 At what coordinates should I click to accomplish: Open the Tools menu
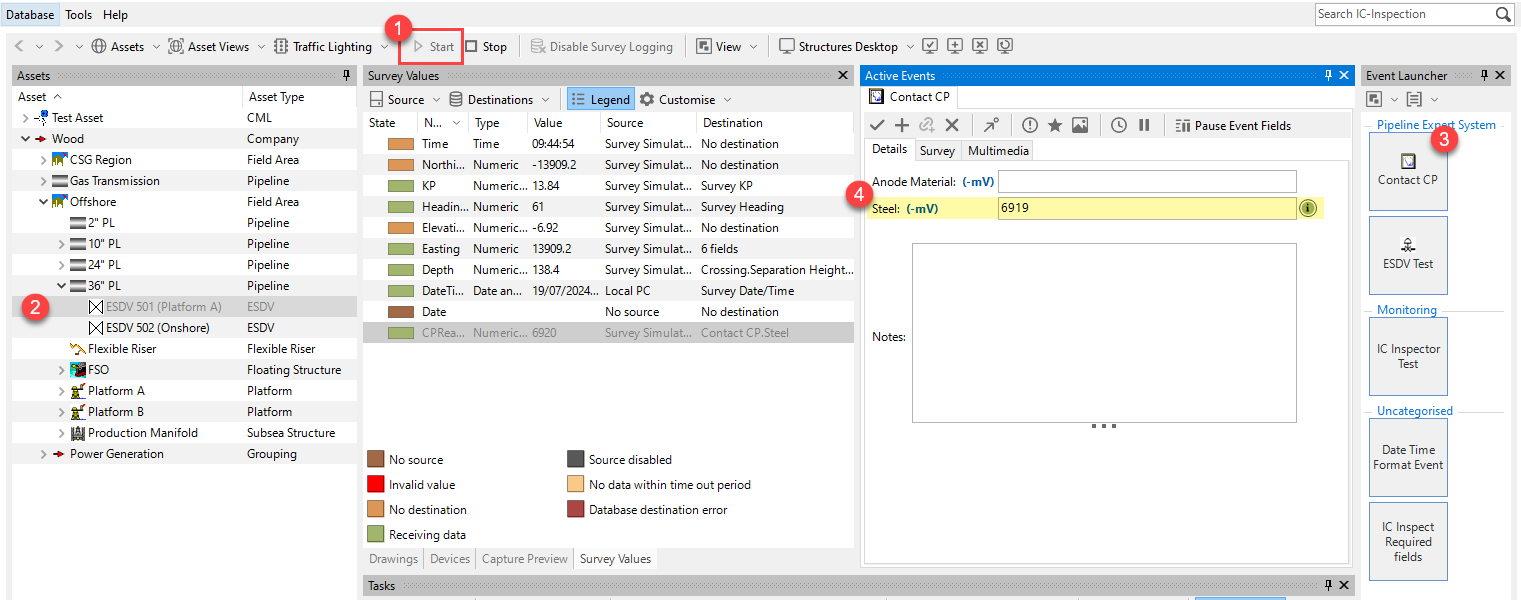coord(78,15)
